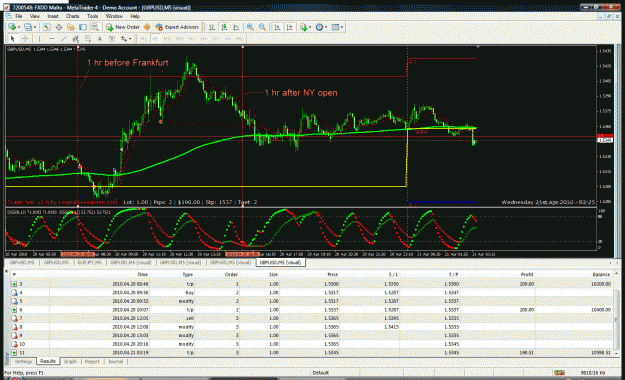Select the '1 hr after NY open' chart label

pos(301,93)
